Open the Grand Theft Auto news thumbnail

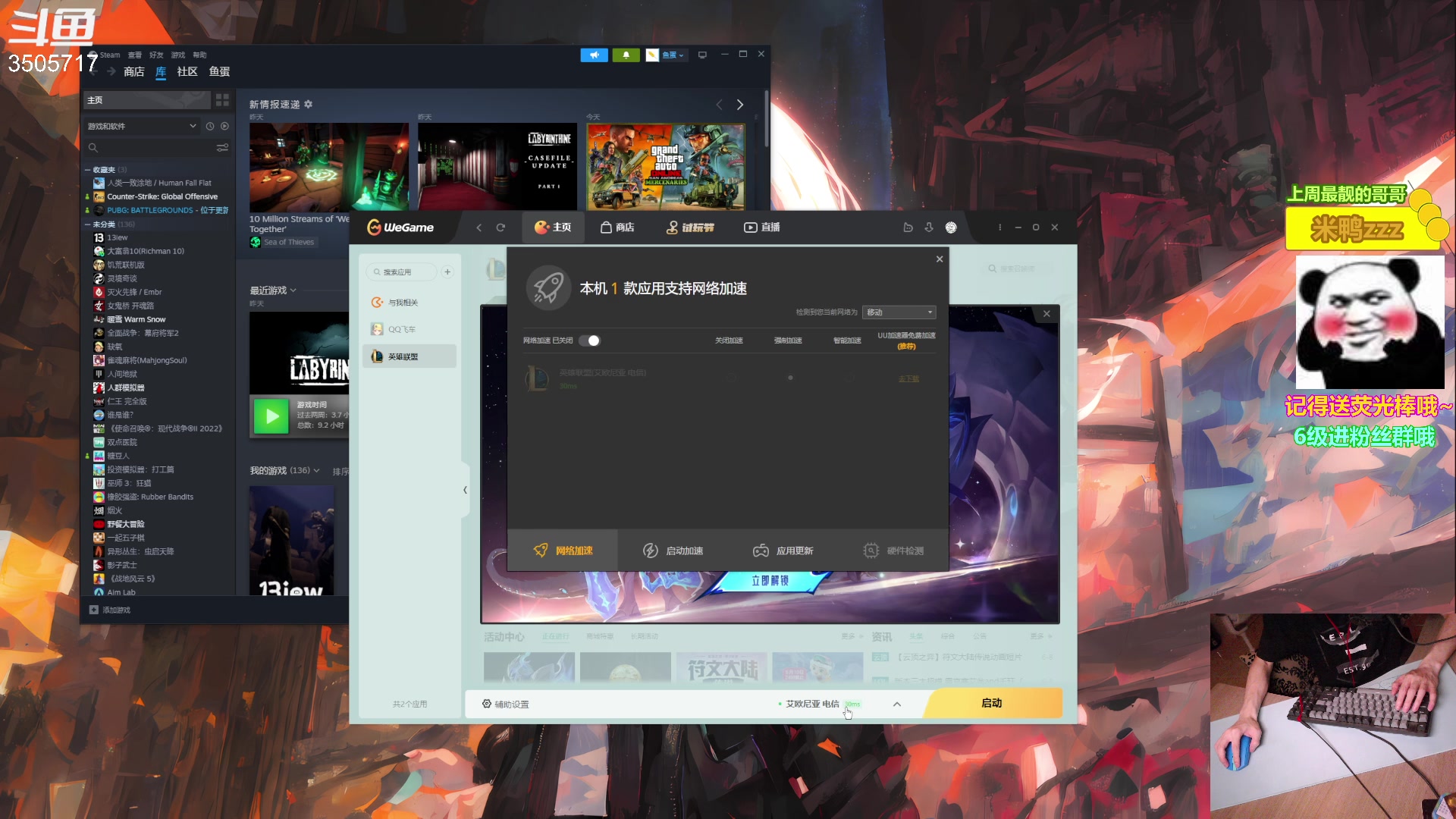click(x=666, y=167)
